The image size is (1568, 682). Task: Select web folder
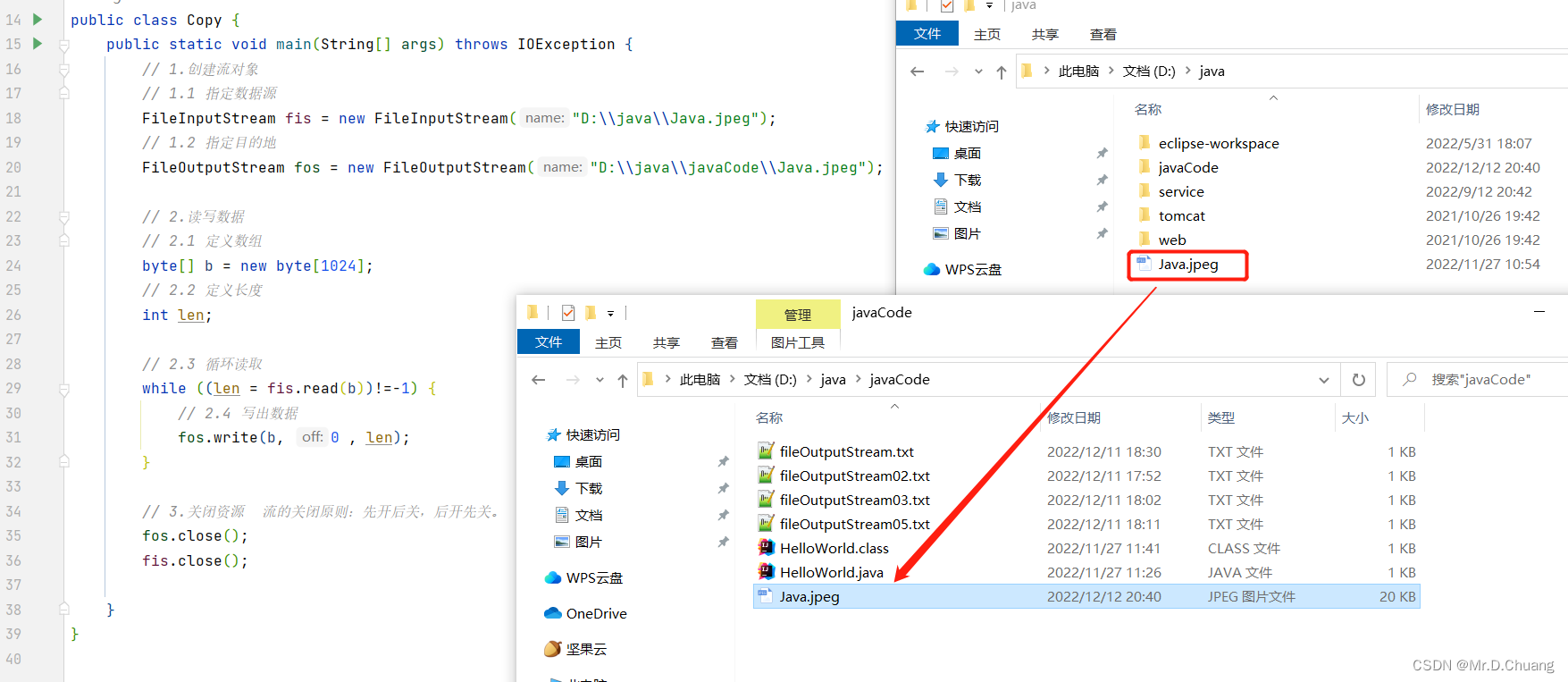click(x=1161, y=240)
